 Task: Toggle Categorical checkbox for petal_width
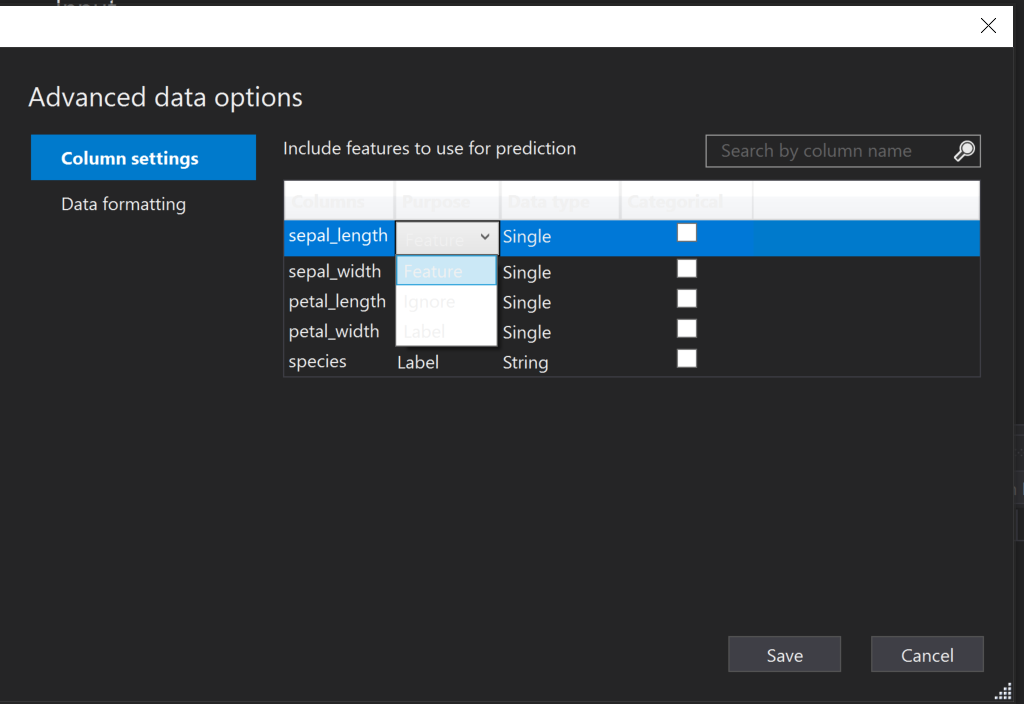pos(686,328)
